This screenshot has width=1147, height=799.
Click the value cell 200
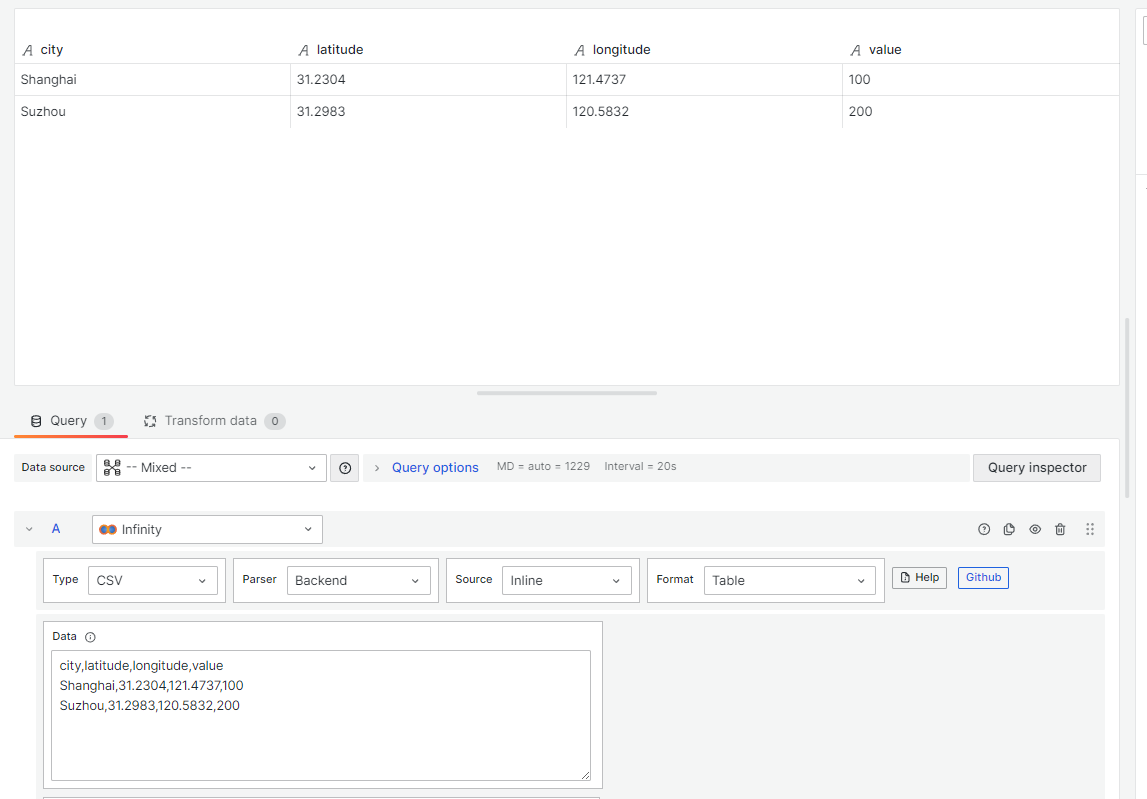(x=981, y=112)
